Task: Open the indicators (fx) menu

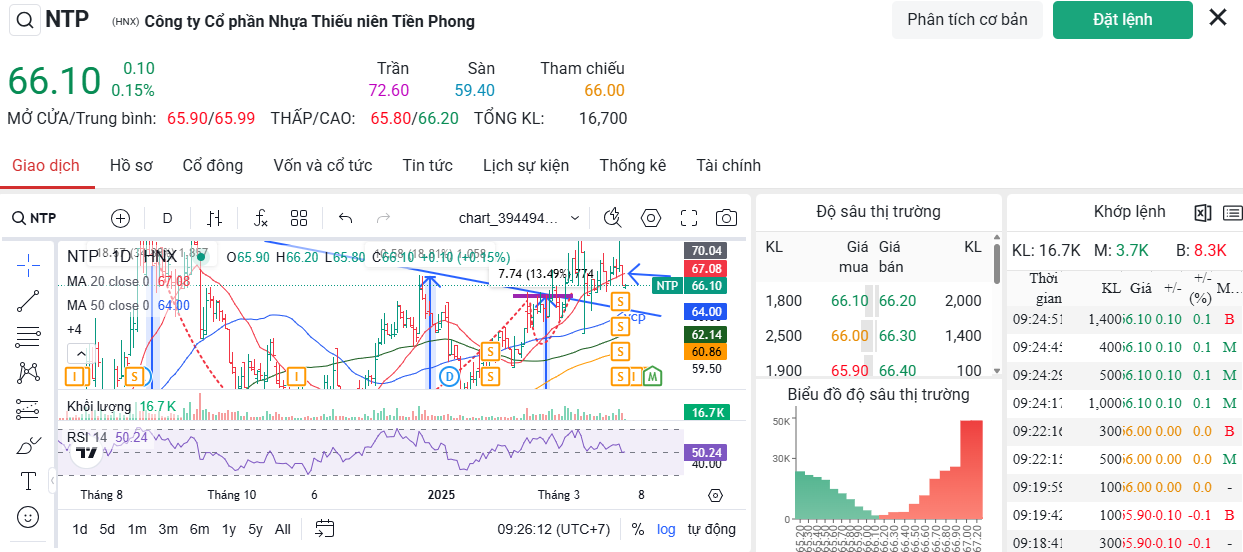Action: tap(261, 218)
